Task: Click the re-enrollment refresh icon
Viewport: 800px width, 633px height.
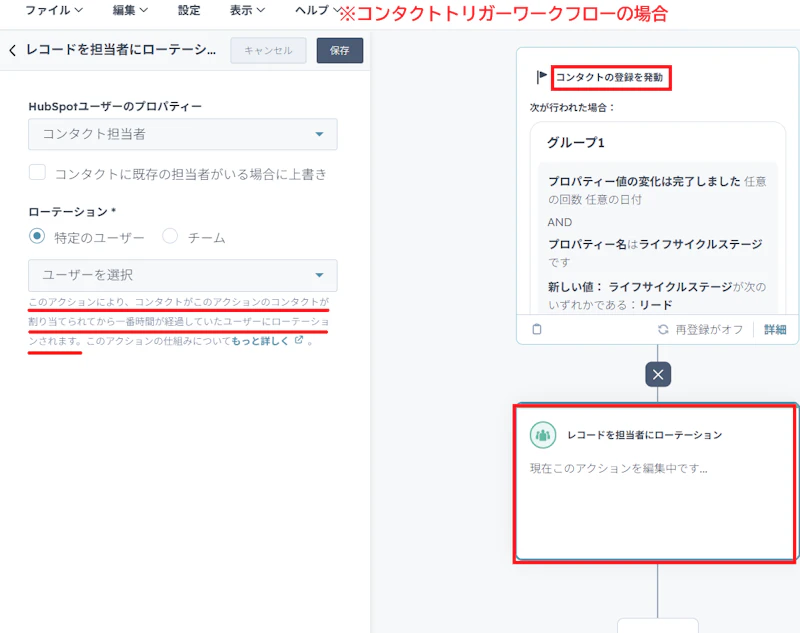Action: pyautogui.click(x=663, y=330)
